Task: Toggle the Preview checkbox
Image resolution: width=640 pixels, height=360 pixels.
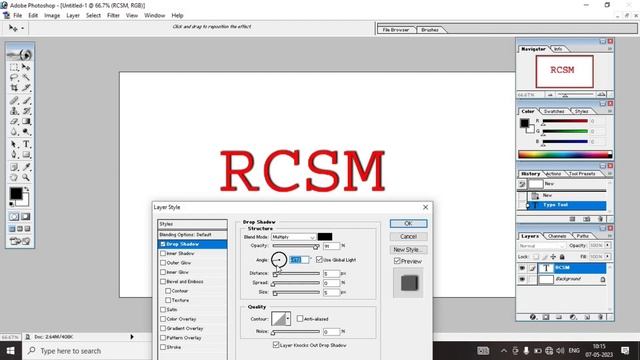Action: 397,261
